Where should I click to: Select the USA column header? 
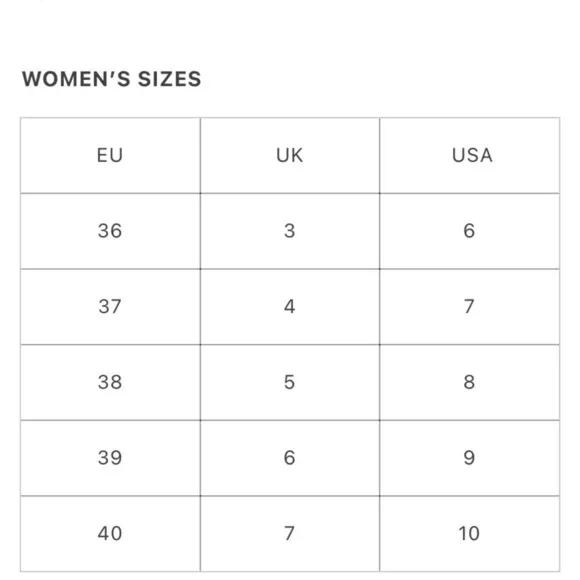469,155
